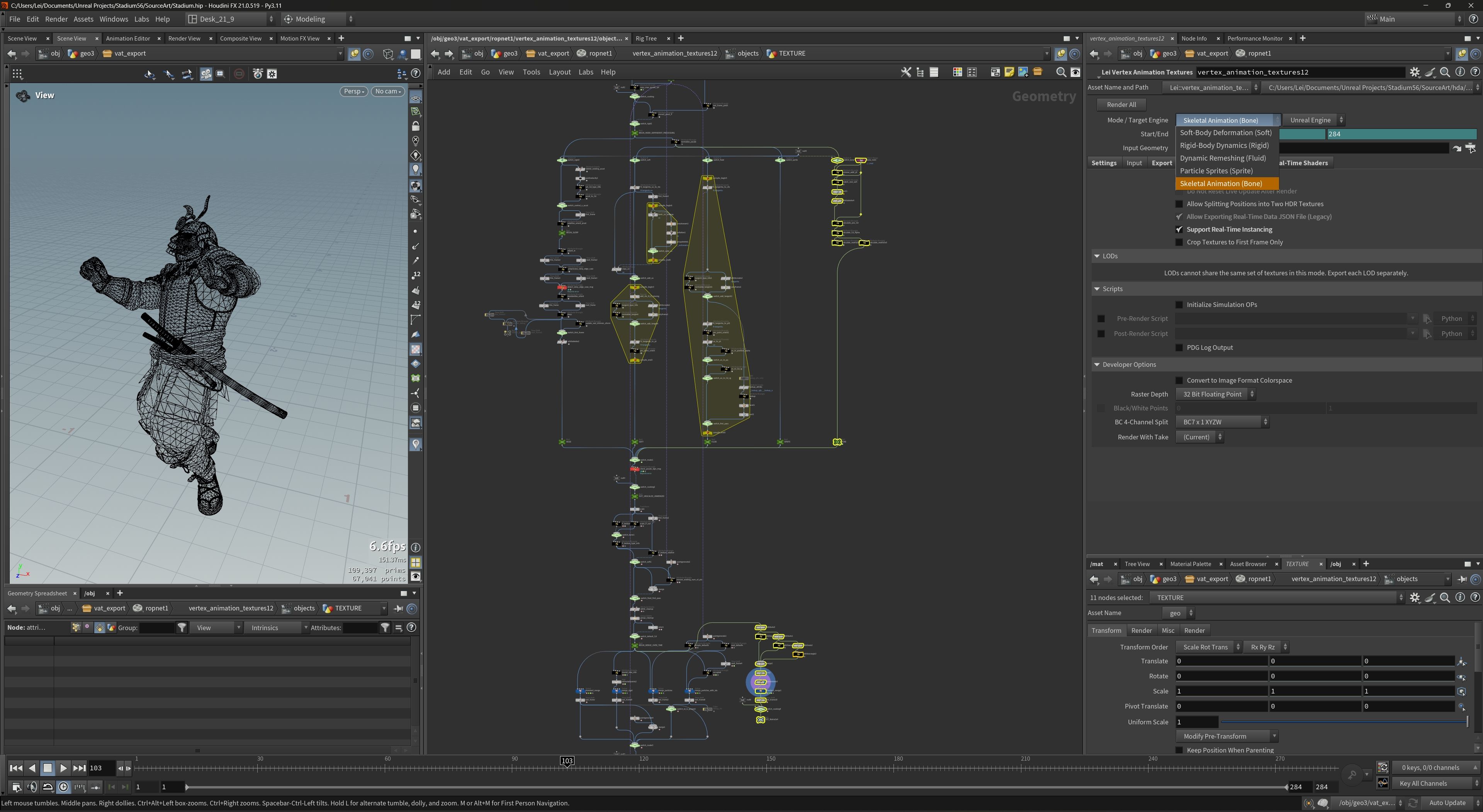Jump to first frame in playbar
The image size is (1483, 812).
pos(16,768)
